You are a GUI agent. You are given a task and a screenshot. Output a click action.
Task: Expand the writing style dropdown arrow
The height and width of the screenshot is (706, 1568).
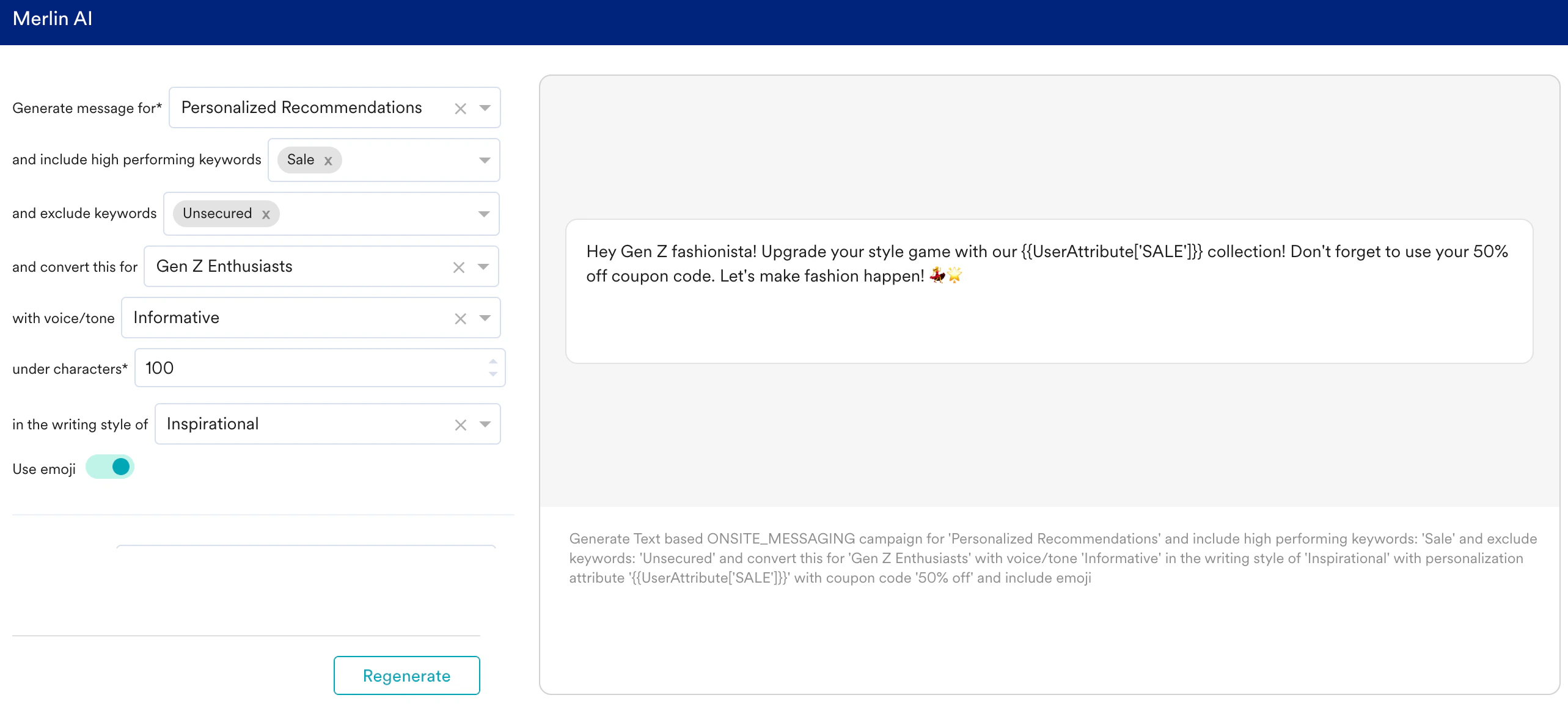point(485,424)
